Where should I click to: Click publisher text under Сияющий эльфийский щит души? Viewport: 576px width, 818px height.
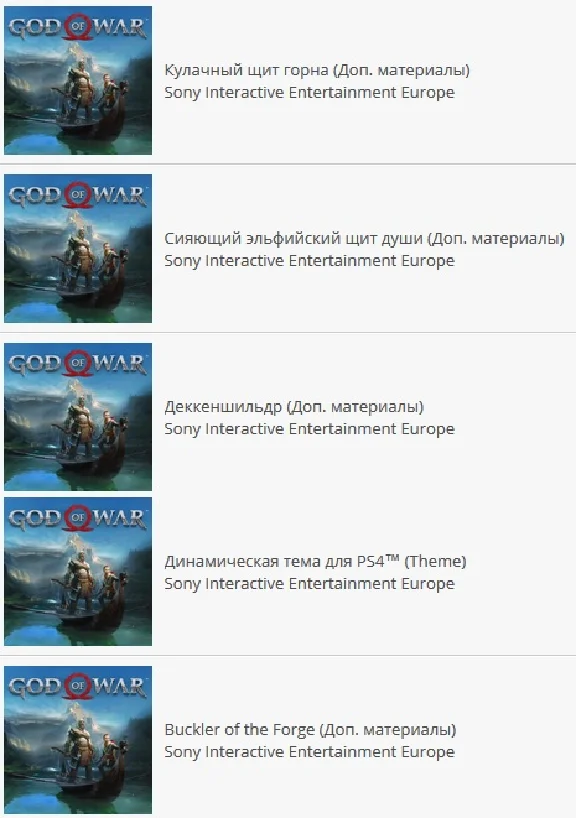point(309,261)
